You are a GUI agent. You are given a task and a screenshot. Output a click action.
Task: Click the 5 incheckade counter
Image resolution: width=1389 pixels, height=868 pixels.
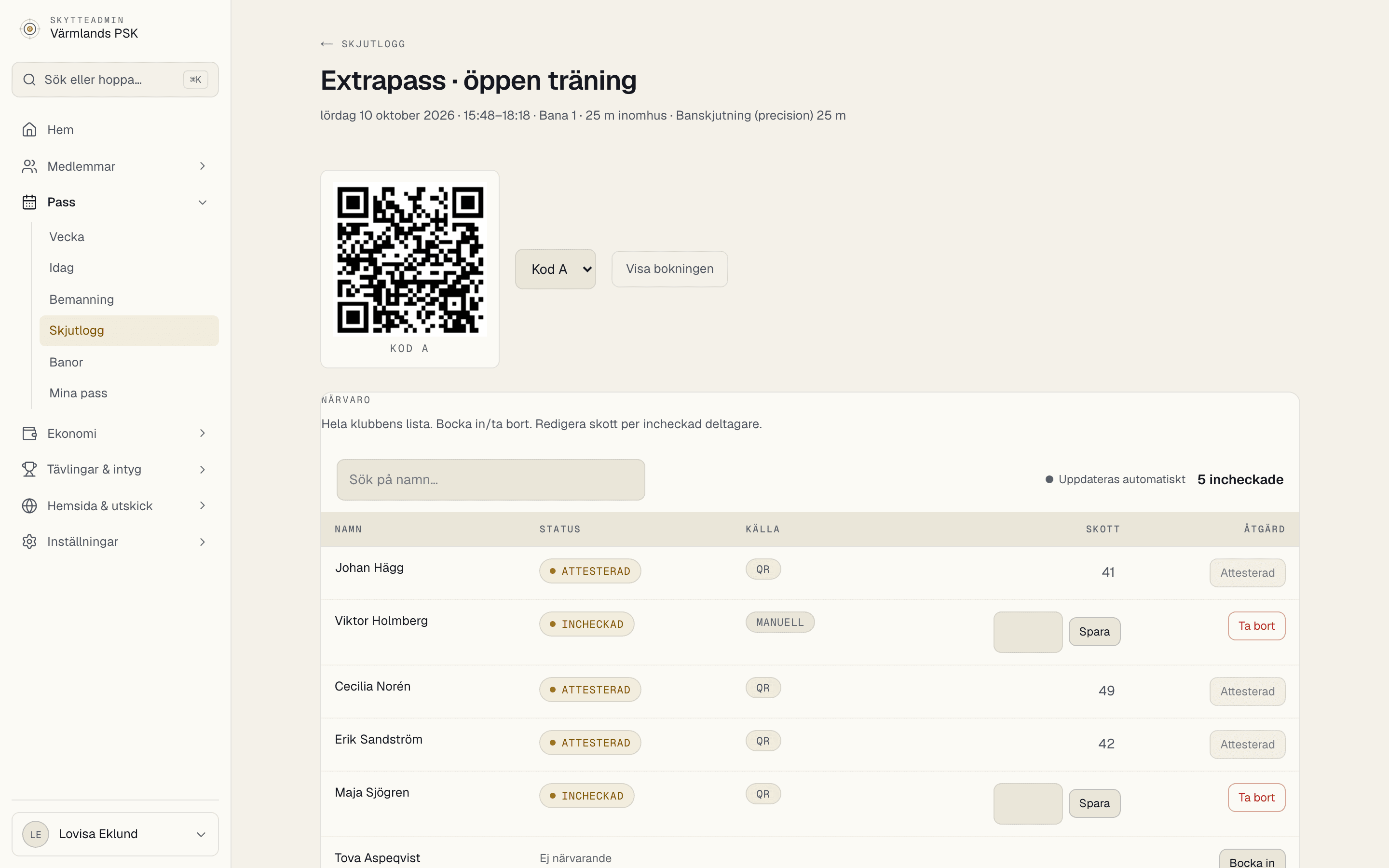tap(1240, 480)
